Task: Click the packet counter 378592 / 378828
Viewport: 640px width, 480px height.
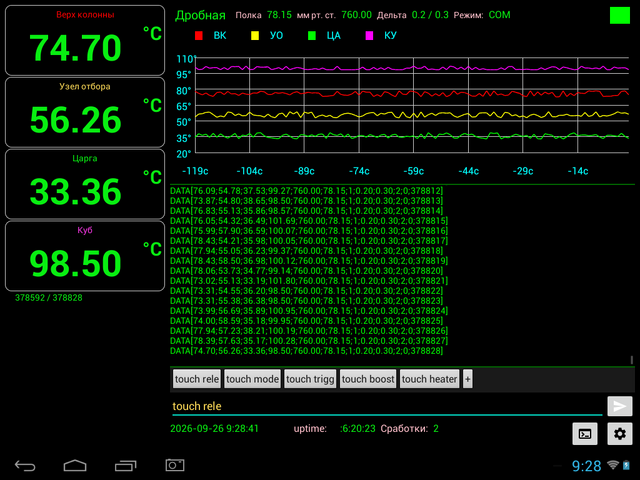Action: point(49,298)
